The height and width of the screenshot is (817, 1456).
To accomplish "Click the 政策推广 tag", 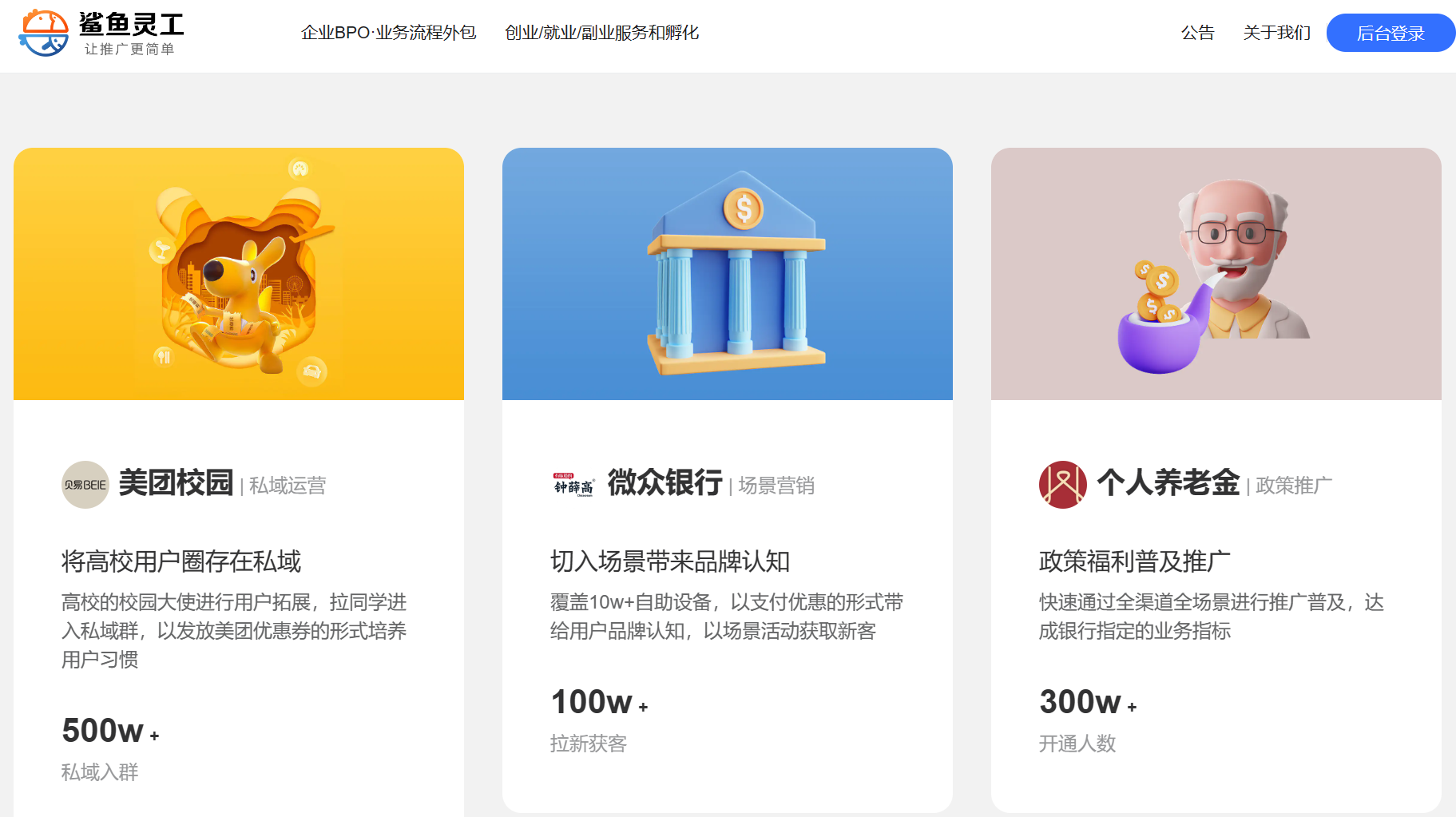I will point(1294,486).
